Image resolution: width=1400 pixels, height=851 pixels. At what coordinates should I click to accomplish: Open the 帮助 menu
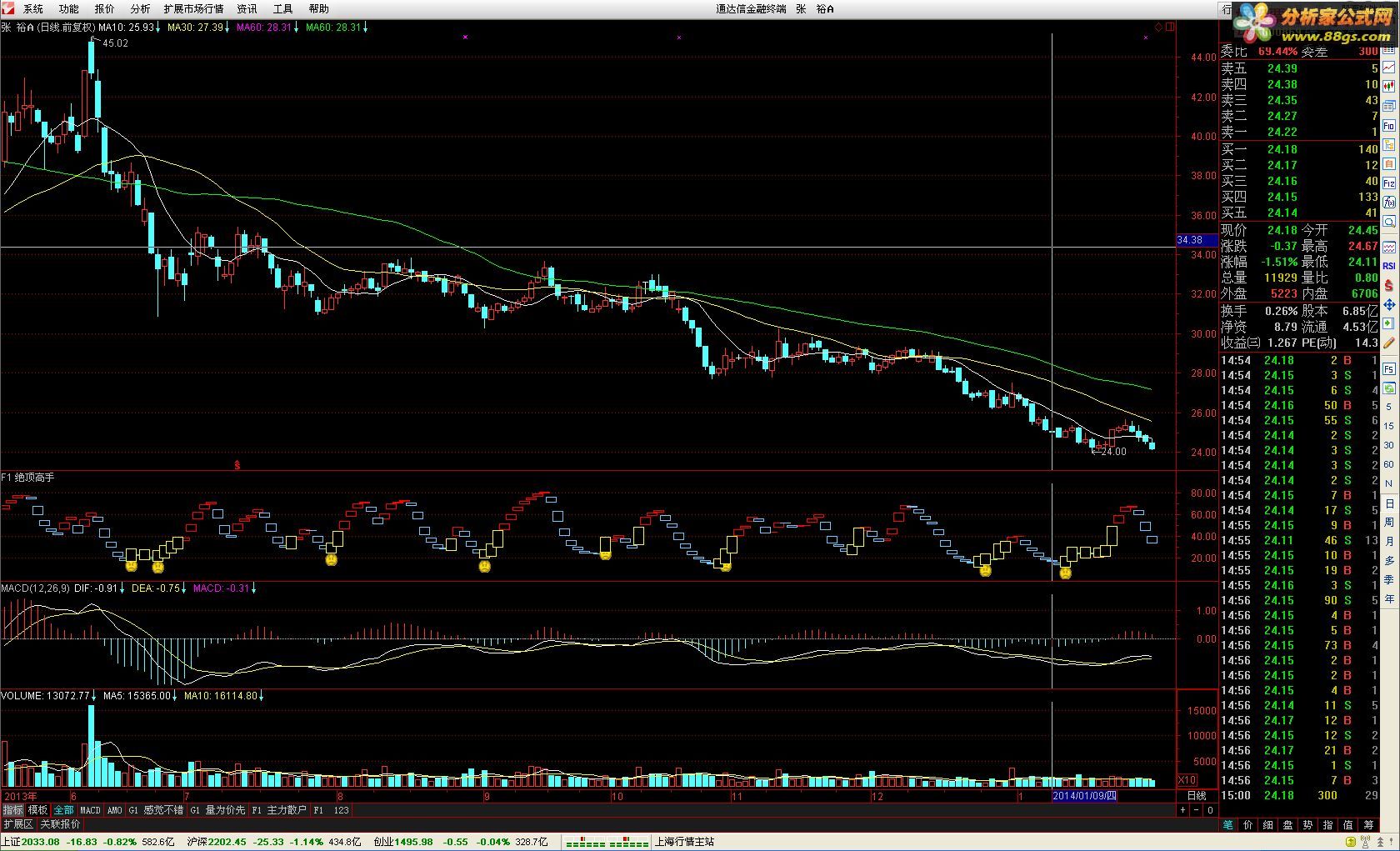pos(319,8)
